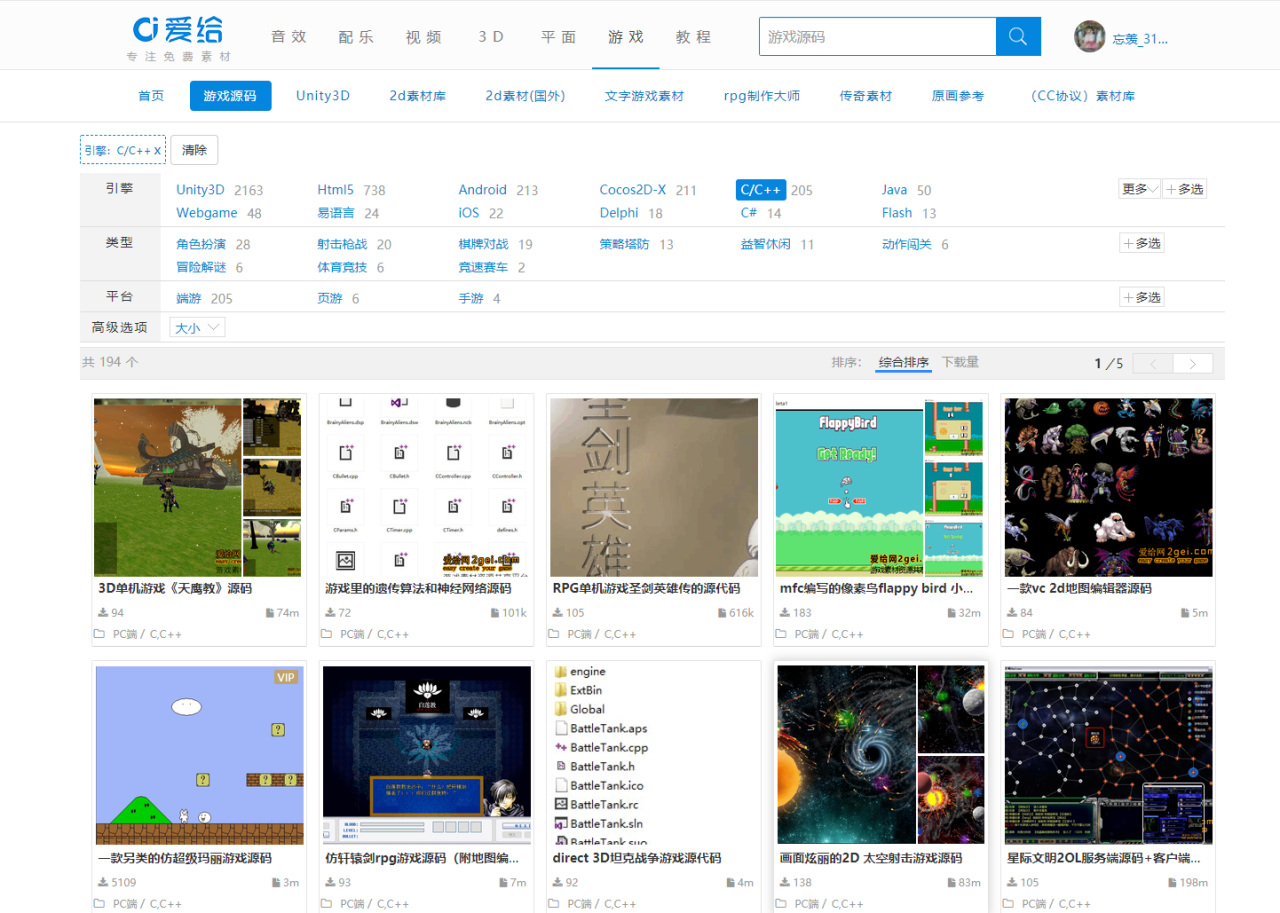
Task: Open the username 忘羡_31... link
Action: point(1140,39)
